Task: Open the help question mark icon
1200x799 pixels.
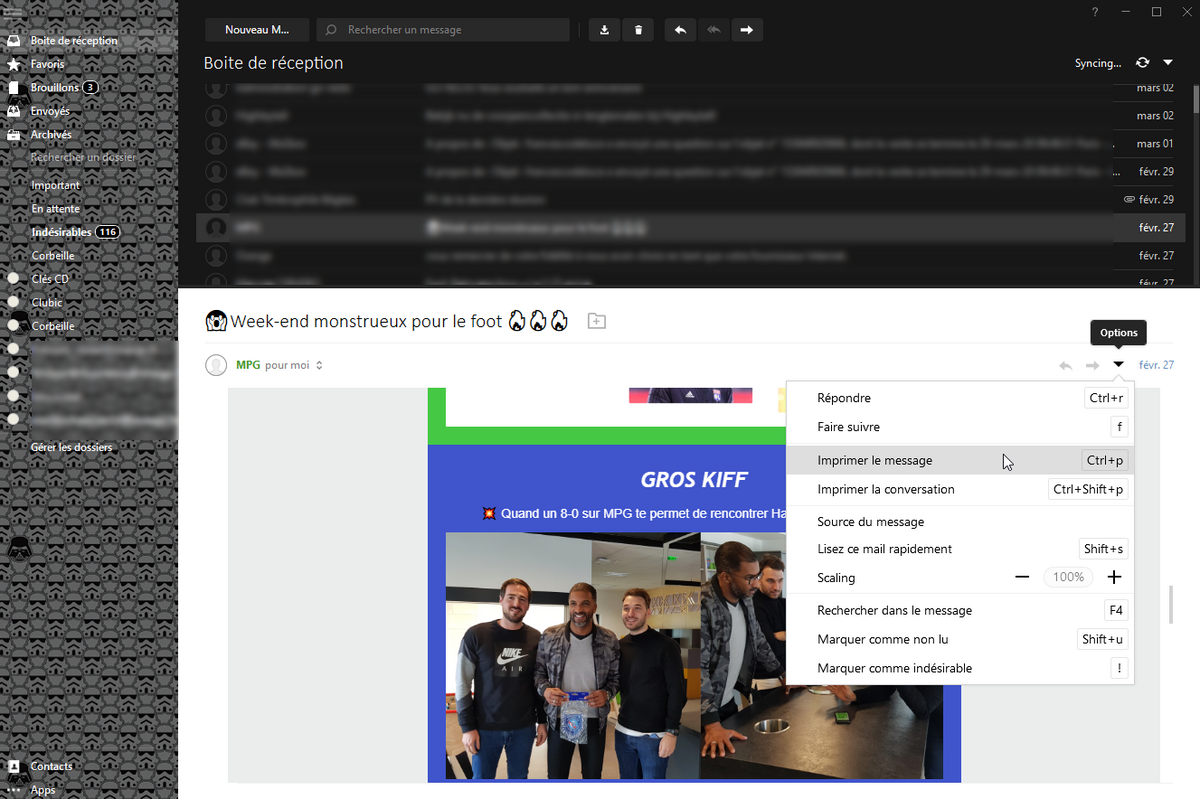Action: [x=1096, y=12]
